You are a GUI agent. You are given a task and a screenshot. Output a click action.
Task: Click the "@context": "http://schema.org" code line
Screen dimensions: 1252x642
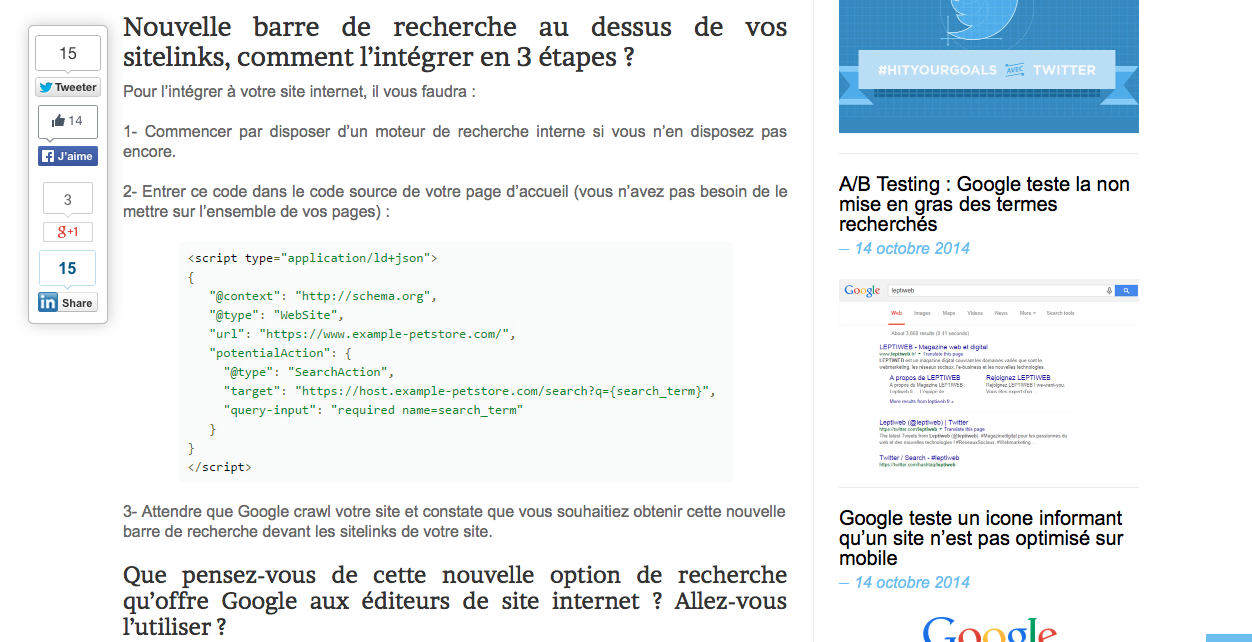(323, 296)
